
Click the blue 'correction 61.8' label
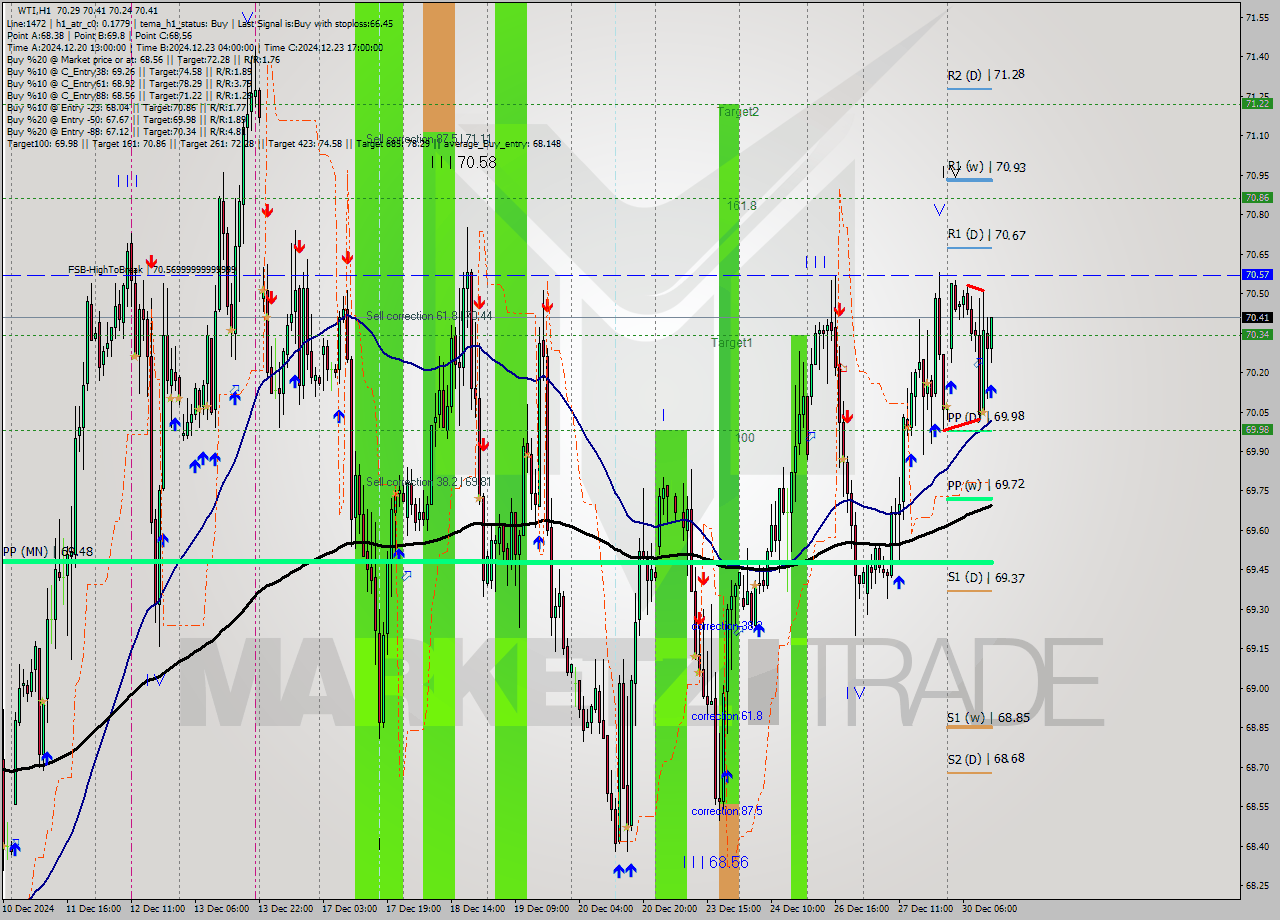tap(727, 716)
